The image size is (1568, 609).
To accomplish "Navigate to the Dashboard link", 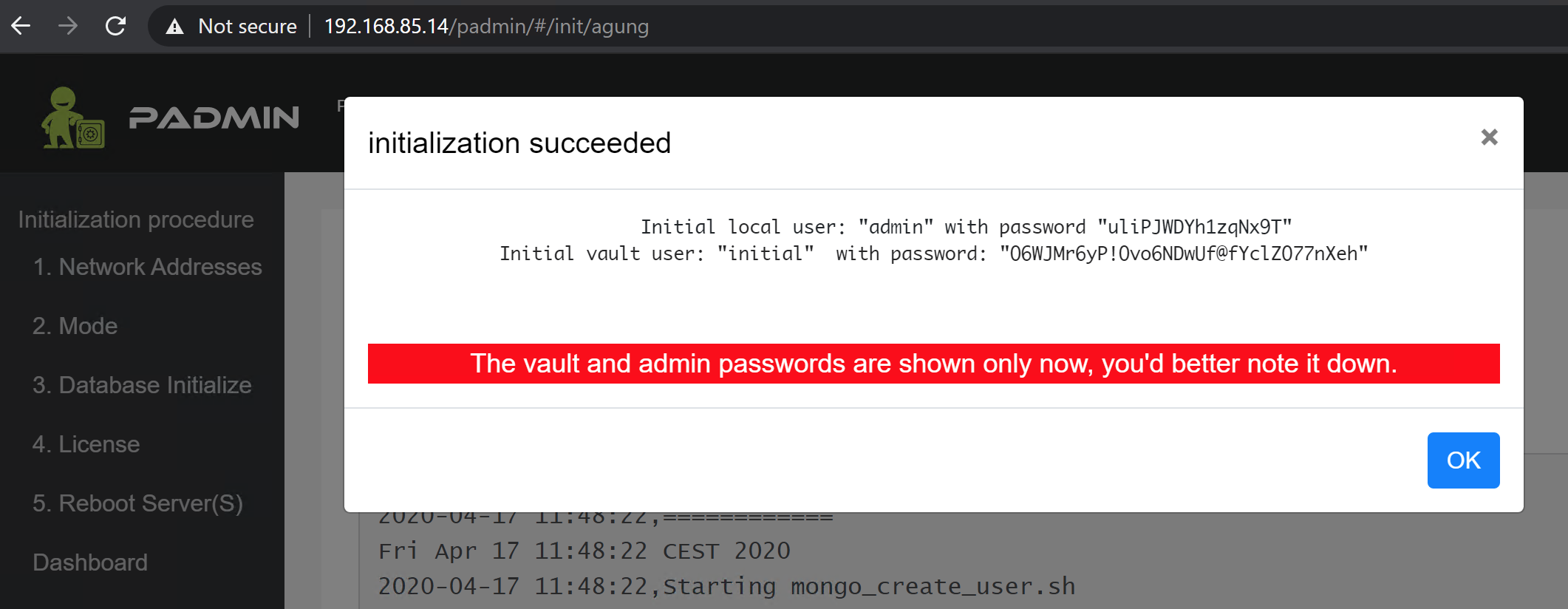I will pyautogui.click(x=90, y=562).
